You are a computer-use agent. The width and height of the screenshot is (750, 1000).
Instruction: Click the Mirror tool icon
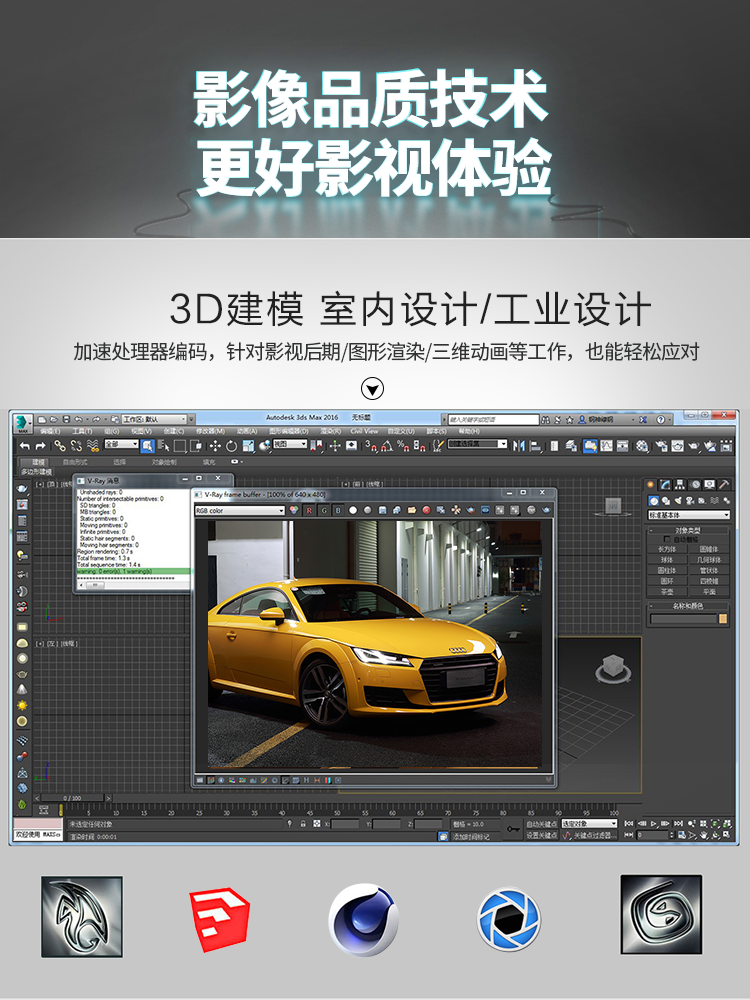[x=518, y=446]
